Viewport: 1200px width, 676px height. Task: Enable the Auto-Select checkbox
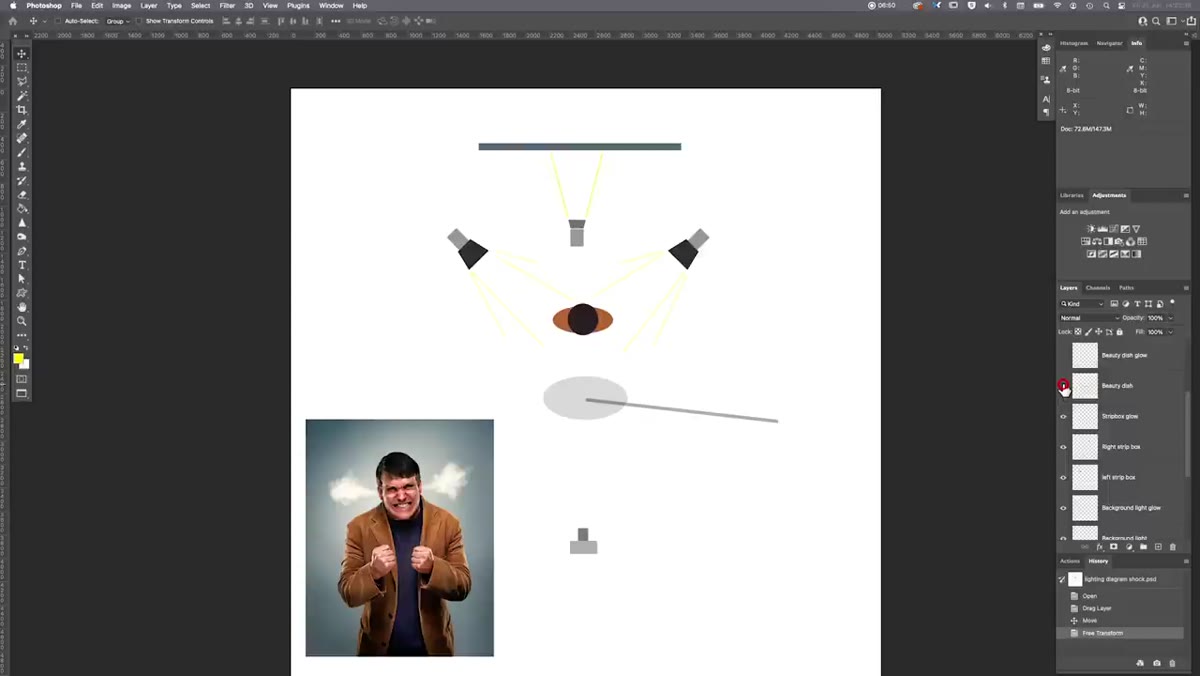pyautogui.click(x=59, y=21)
